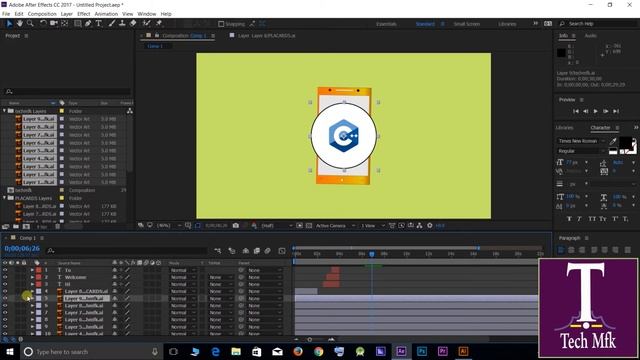
Task: Switch to the Essentials workspace
Action: pos(386,24)
